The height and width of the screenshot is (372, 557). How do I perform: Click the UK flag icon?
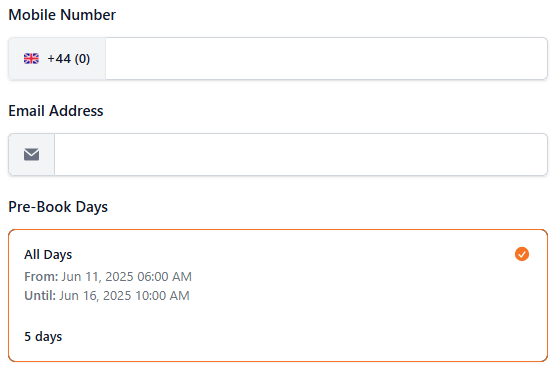[x=31, y=59]
